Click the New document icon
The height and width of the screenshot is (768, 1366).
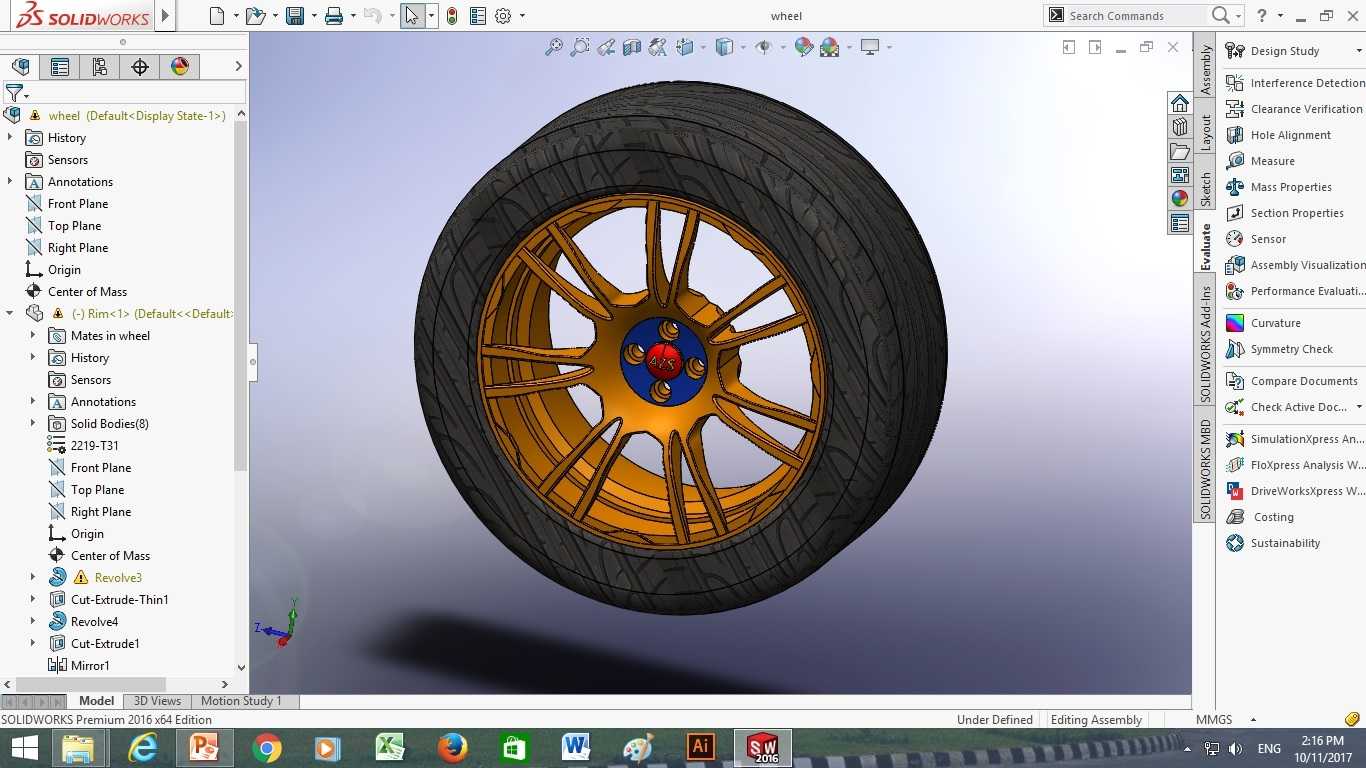(x=217, y=16)
